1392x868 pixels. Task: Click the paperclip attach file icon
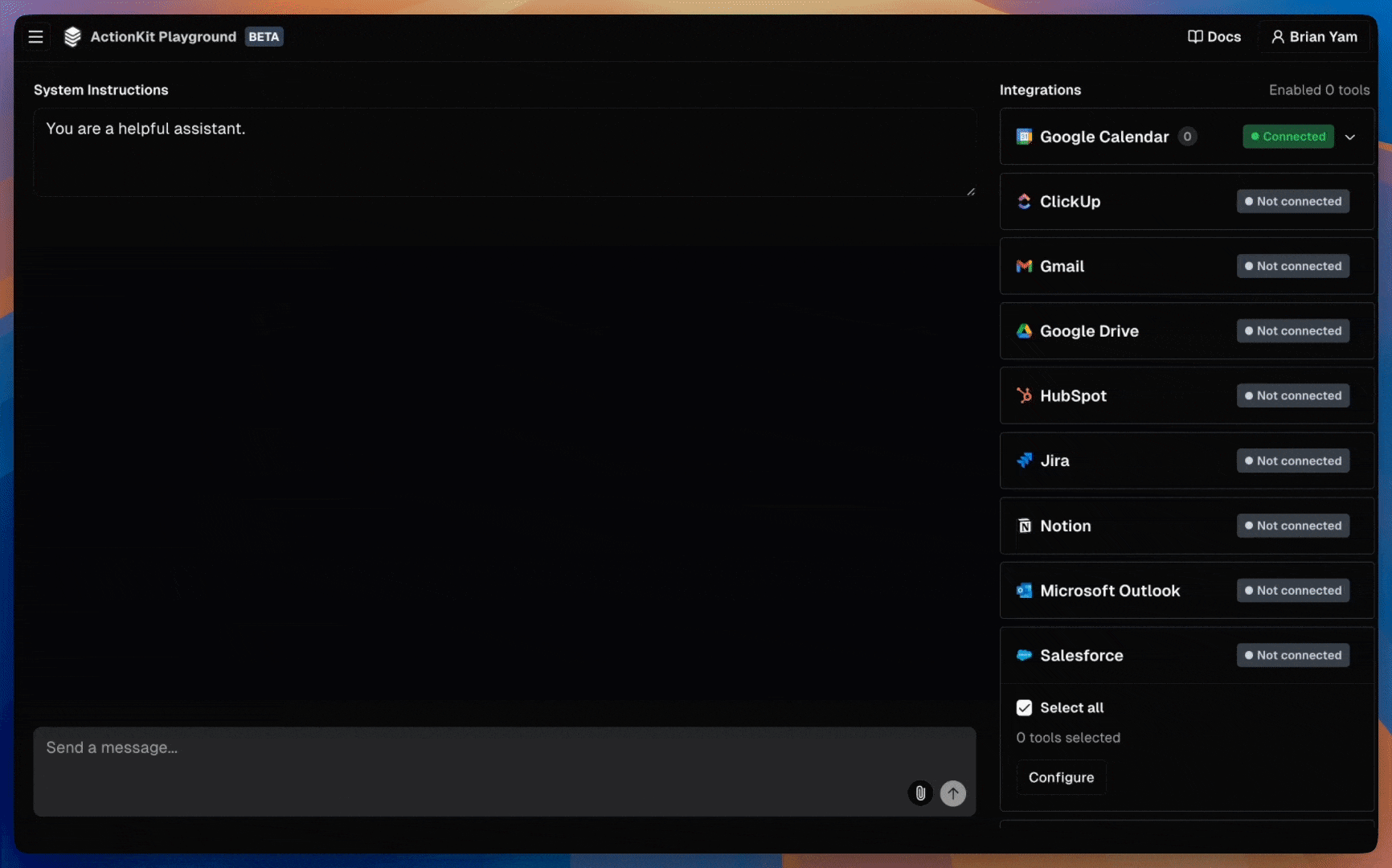pos(920,793)
